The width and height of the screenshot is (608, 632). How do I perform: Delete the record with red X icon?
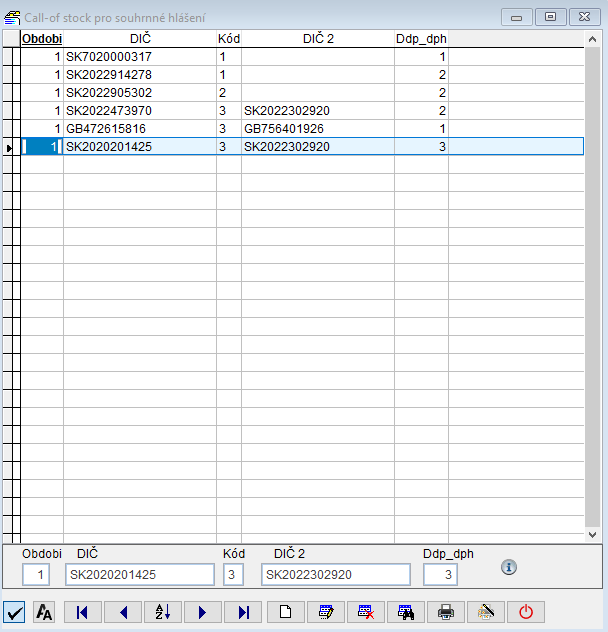pos(366,612)
